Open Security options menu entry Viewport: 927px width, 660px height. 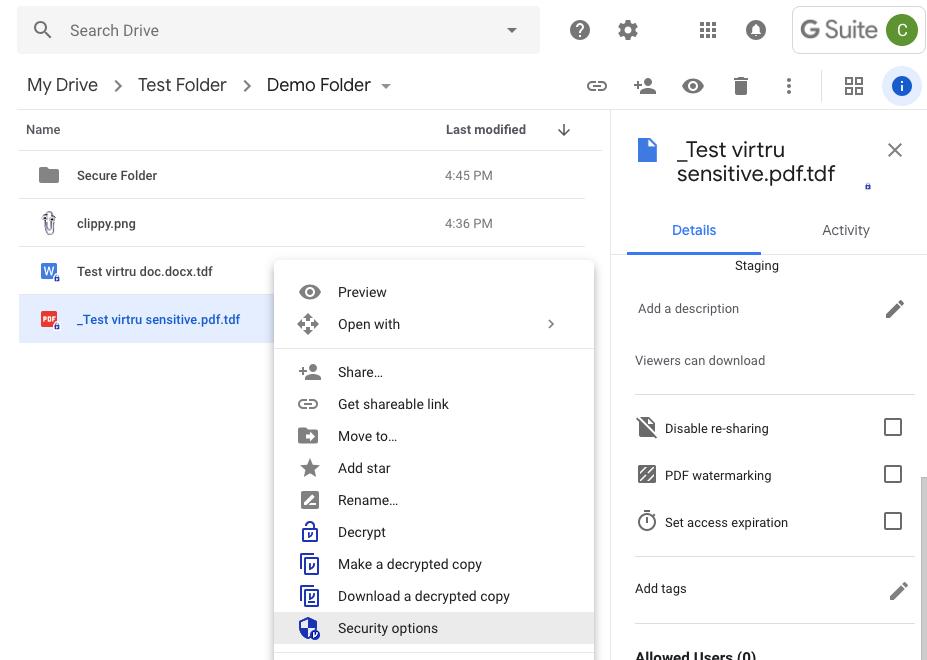434,627
